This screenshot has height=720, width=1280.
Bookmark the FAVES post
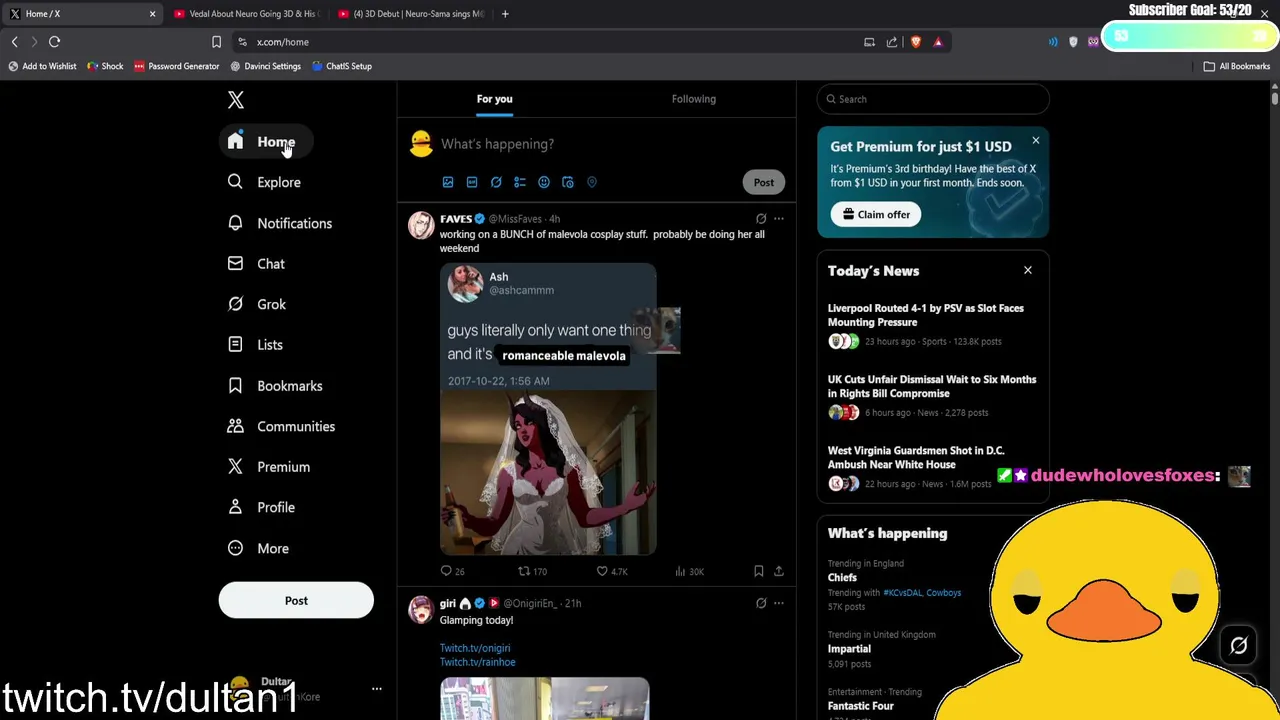(759, 571)
